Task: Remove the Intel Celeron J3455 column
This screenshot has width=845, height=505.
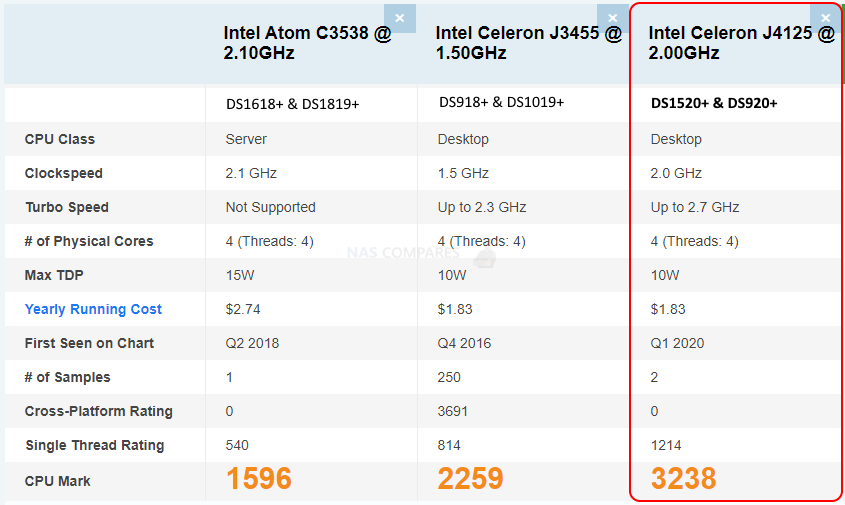Action: 613,18
